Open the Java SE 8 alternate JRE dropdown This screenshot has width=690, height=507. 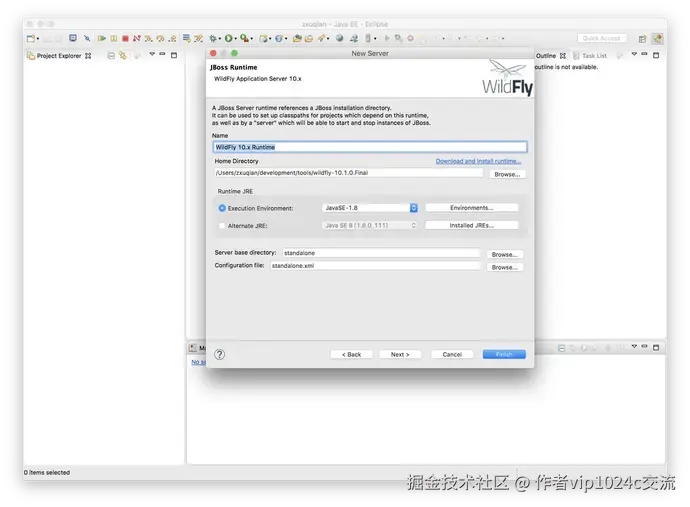click(370, 225)
